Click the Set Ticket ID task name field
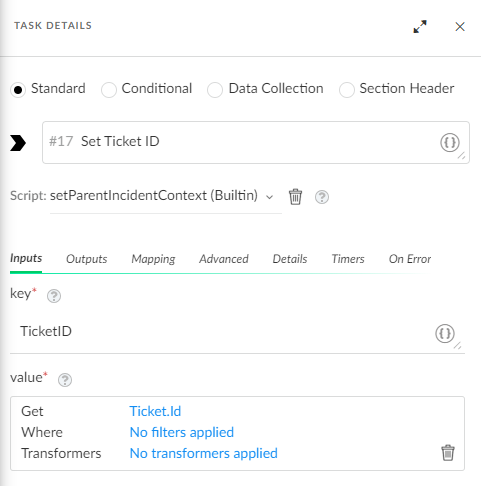 pyautogui.click(x=256, y=142)
